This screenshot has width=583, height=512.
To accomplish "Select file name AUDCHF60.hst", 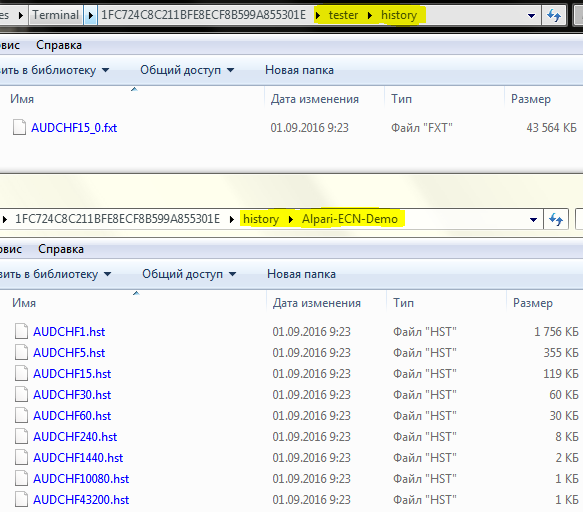I will pyautogui.click(x=72, y=416).
